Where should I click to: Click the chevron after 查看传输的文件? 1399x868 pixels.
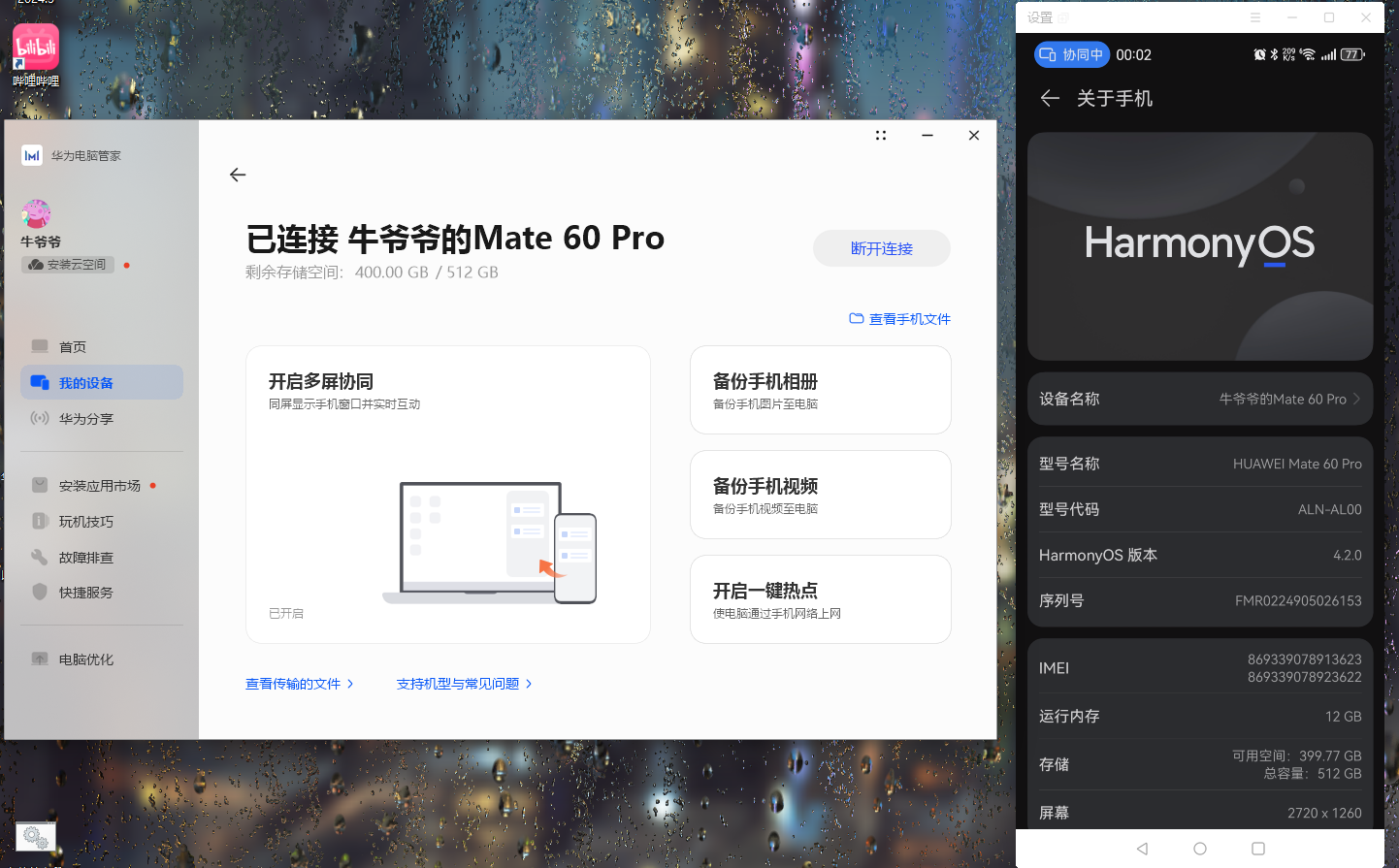(x=350, y=684)
